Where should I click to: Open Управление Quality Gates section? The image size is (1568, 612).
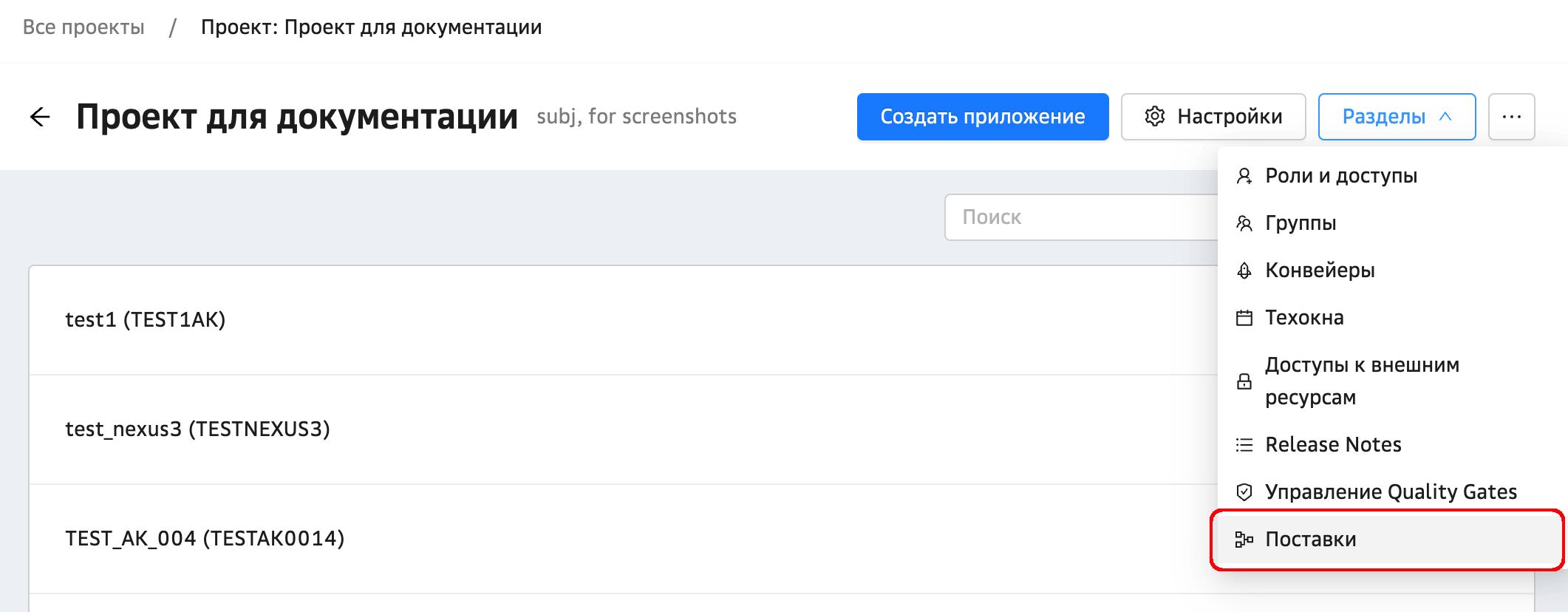click(x=1391, y=492)
